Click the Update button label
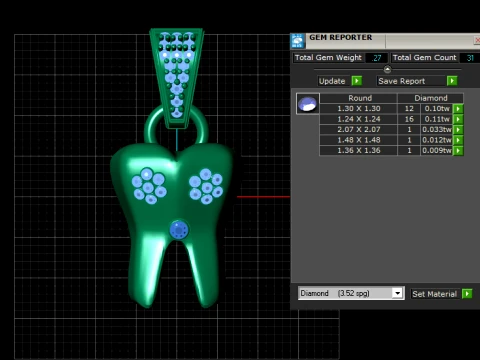 pos(332,81)
